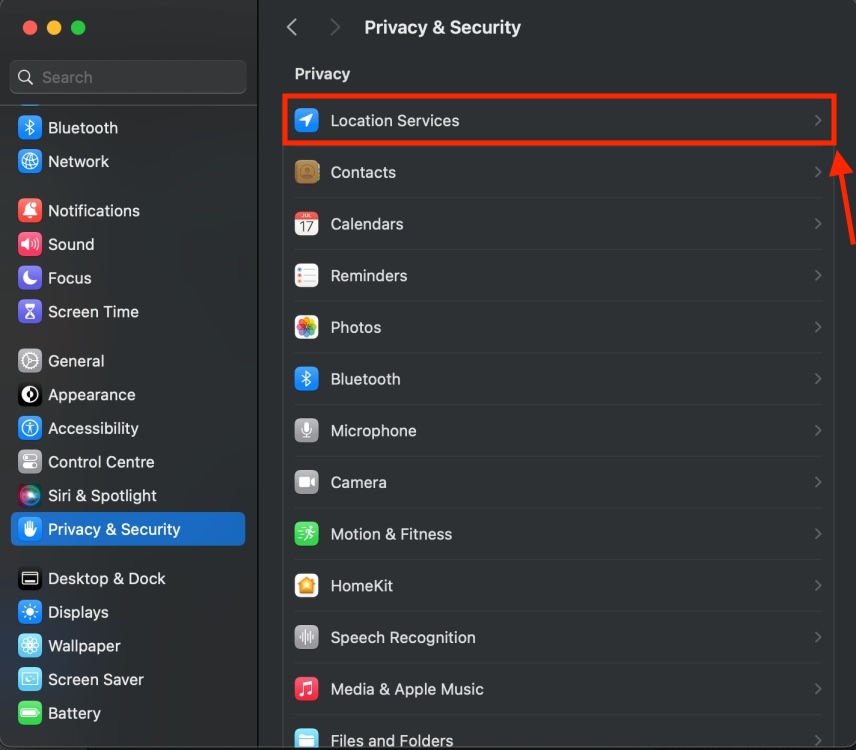Navigate back using the back arrow
Screen dimensions: 856x750
tap(291, 27)
